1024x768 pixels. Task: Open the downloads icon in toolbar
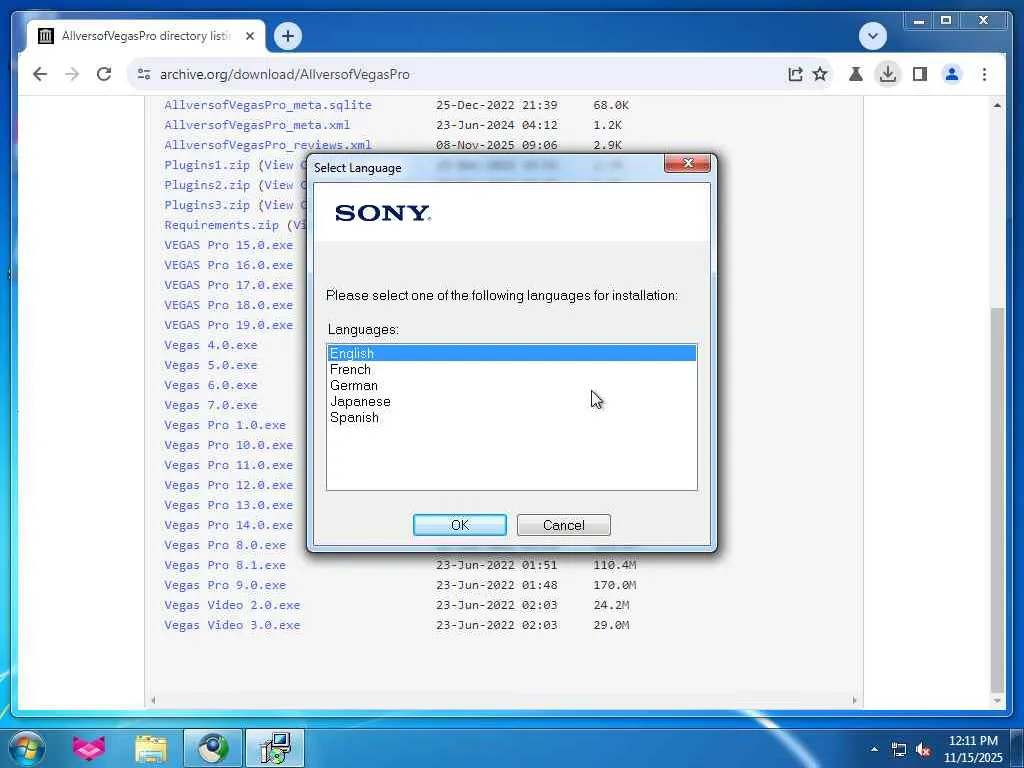pos(888,74)
